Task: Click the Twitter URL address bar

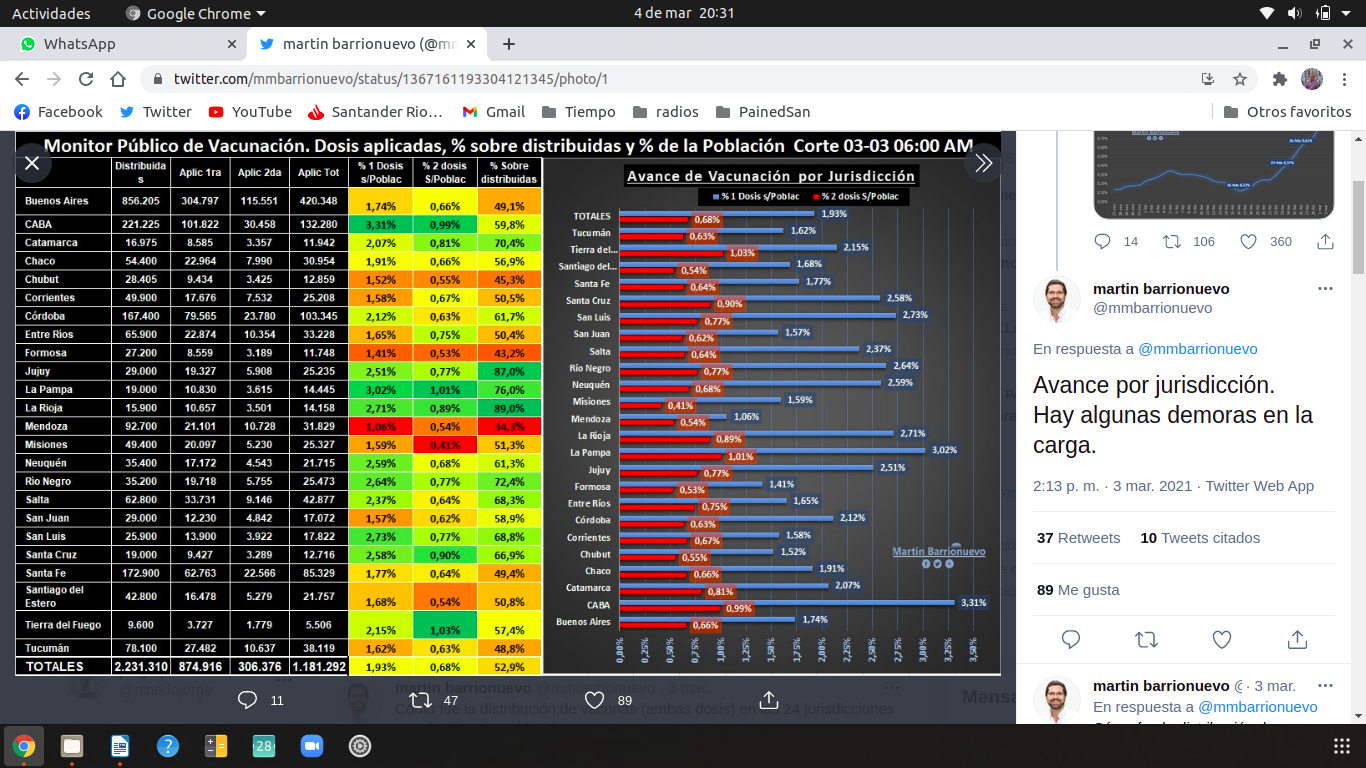Action: (600, 79)
